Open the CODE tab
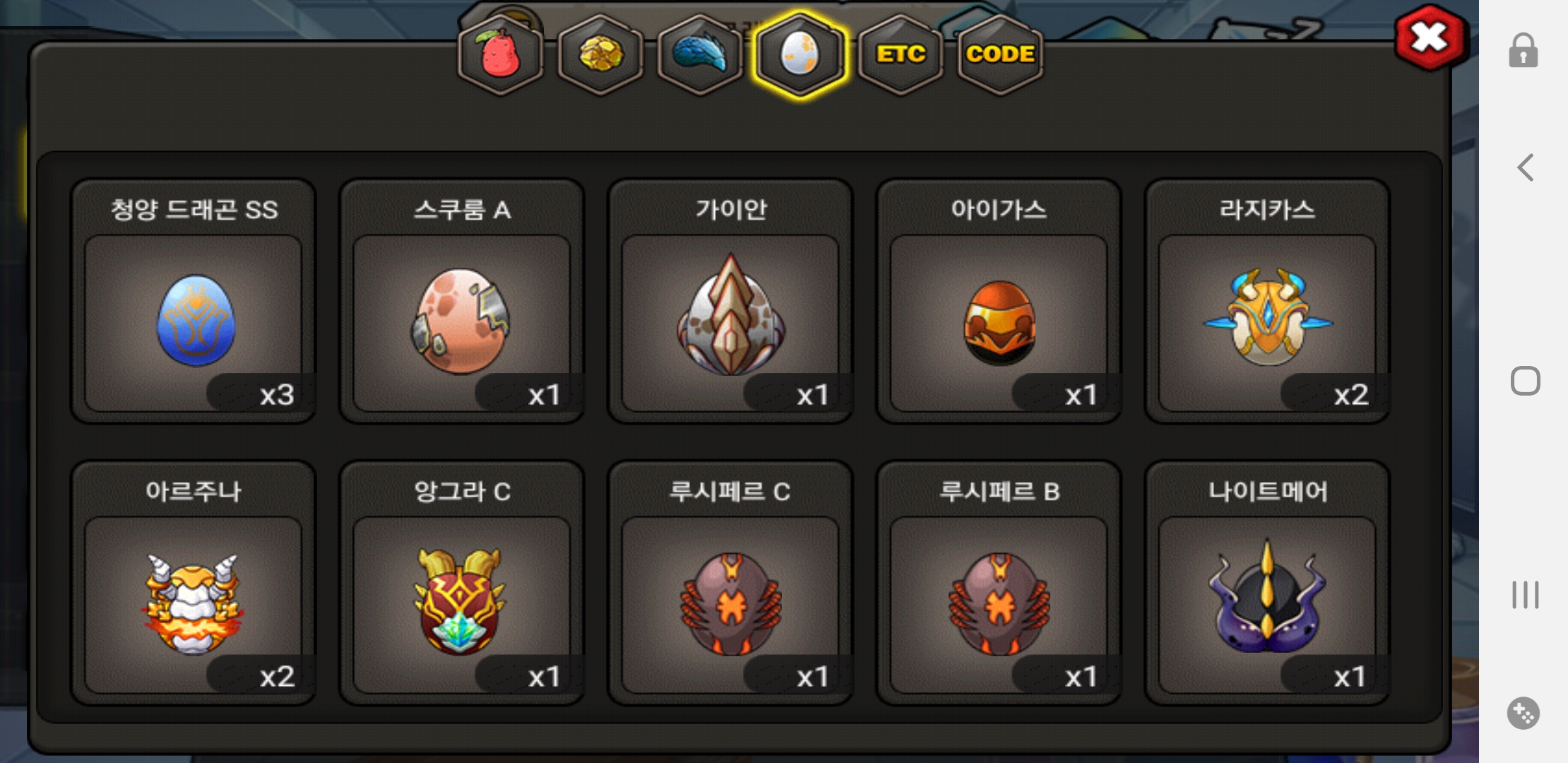The height and width of the screenshot is (763, 1568). click(x=1000, y=54)
